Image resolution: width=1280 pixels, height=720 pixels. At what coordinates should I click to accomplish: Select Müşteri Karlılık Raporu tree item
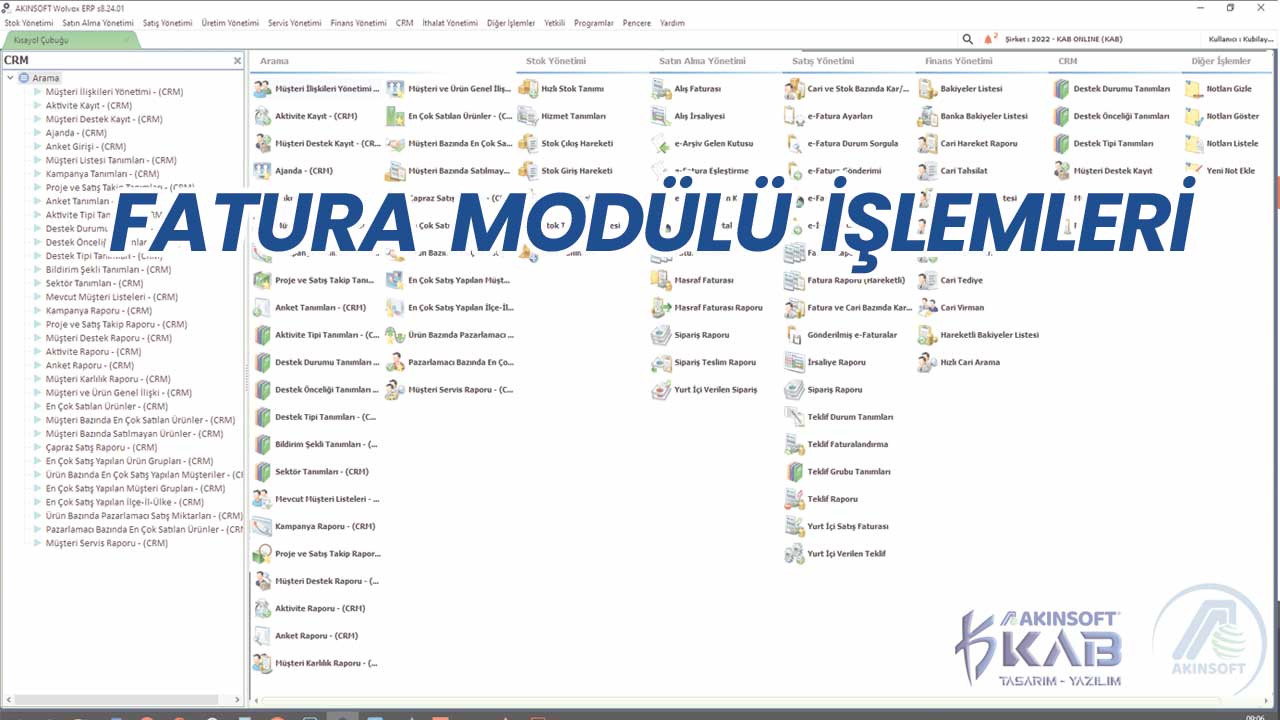pos(108,379)
